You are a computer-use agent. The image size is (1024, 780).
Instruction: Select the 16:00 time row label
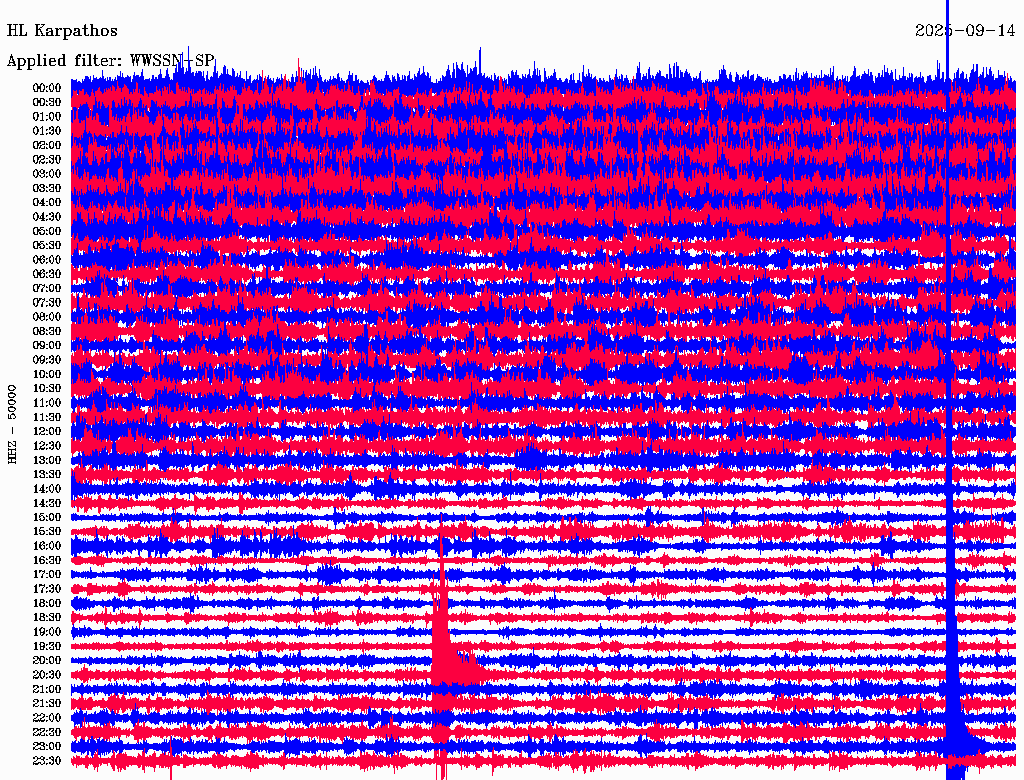47,546
